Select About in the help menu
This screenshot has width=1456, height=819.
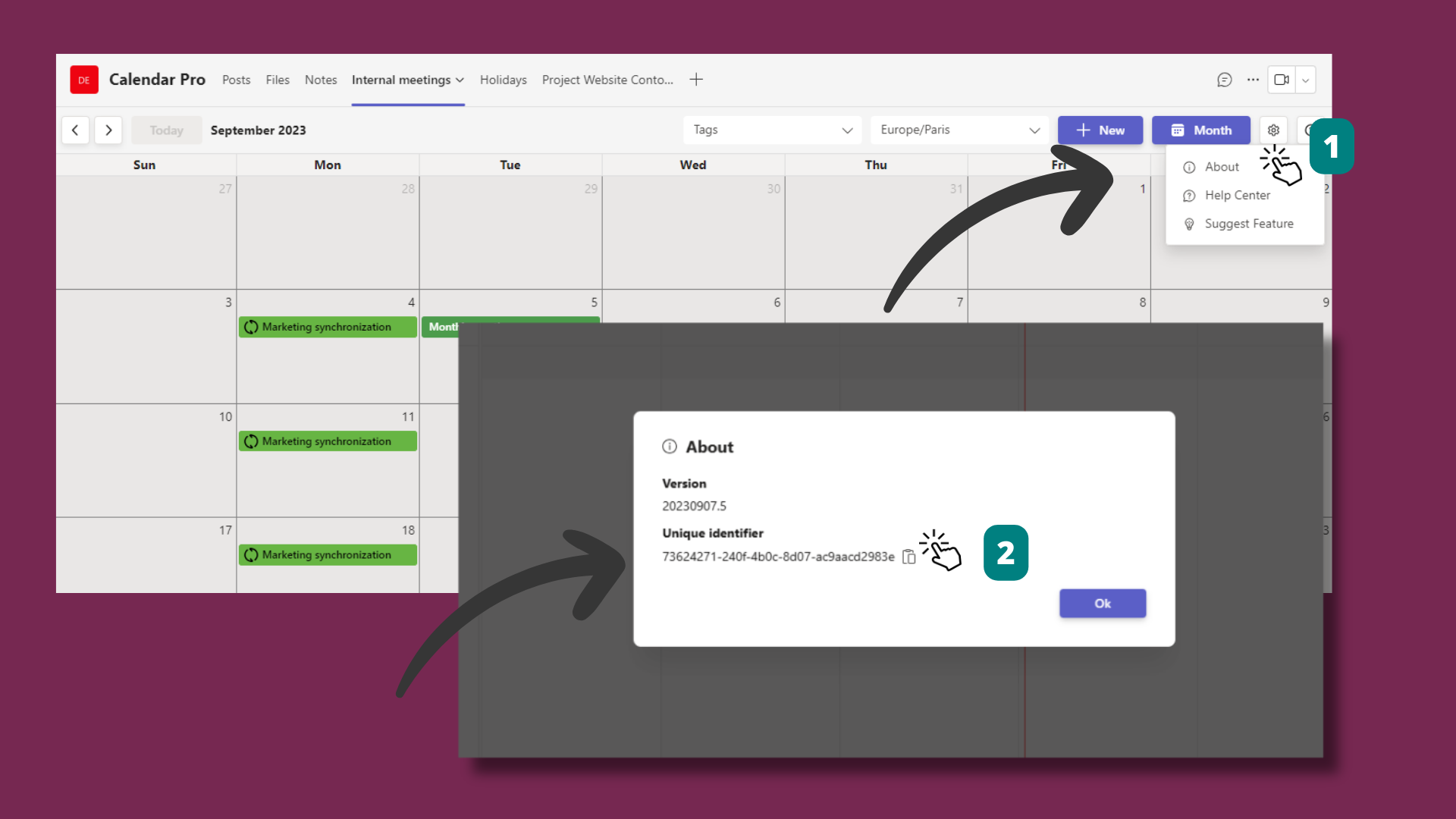point(1222,167)
